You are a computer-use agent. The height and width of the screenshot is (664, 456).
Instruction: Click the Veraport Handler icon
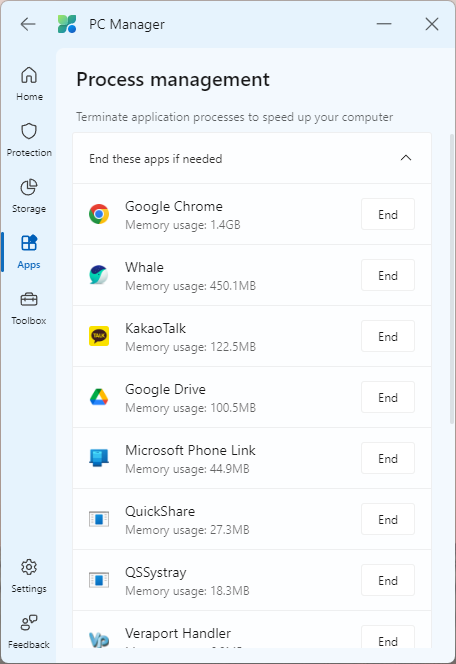tap(99, 639)
